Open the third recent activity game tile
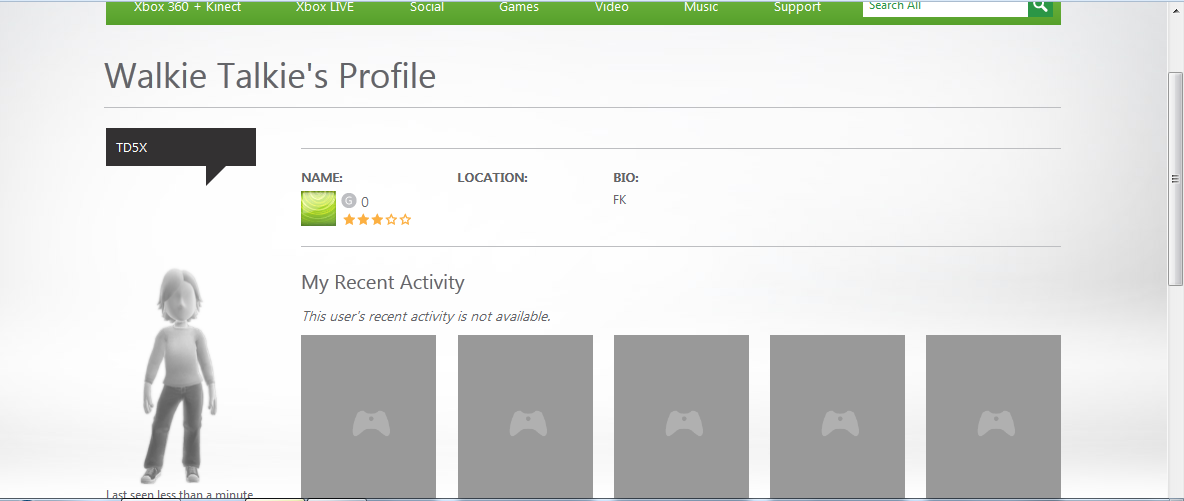 pyautogui.click(x=681, y=417)
